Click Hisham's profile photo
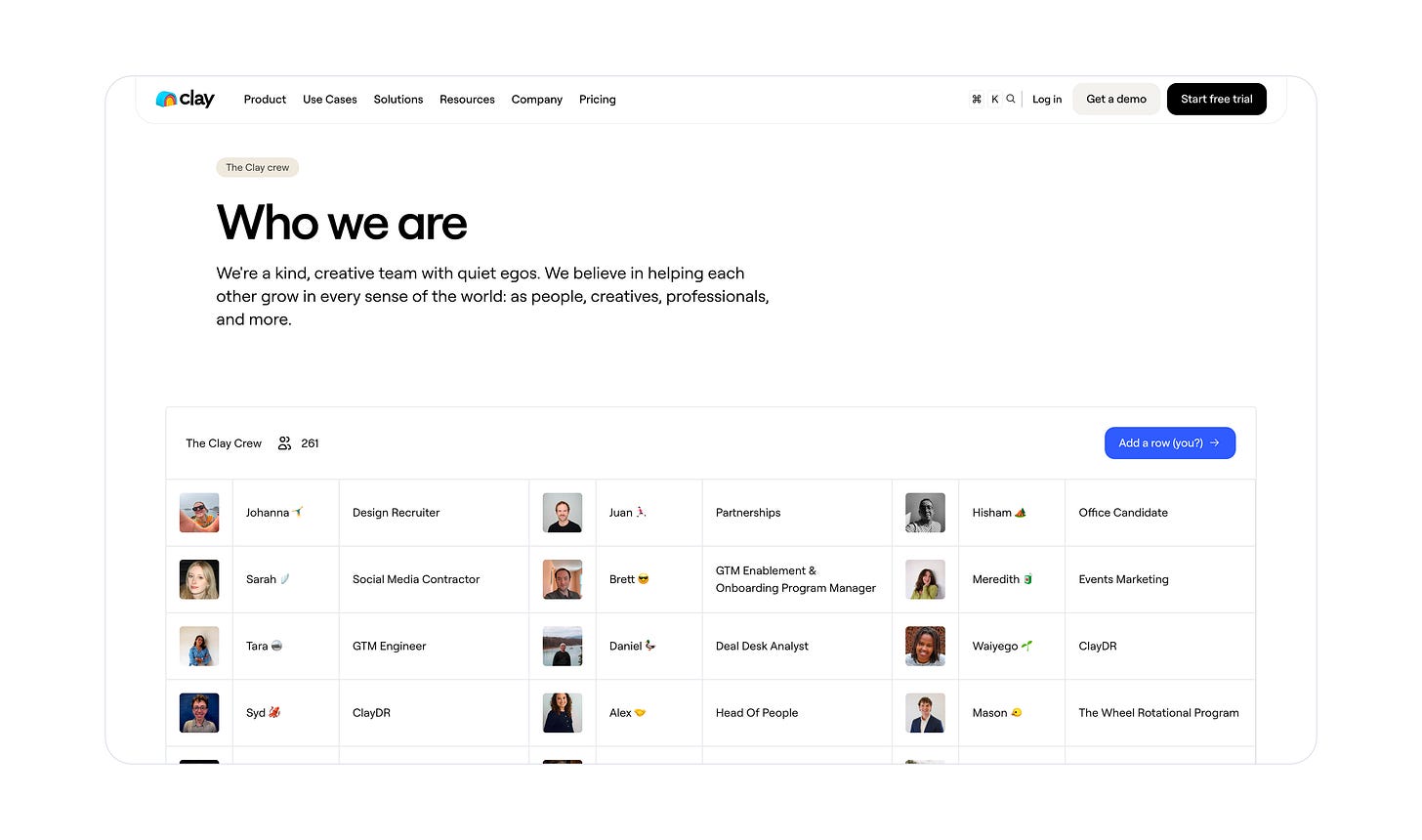 925,513
